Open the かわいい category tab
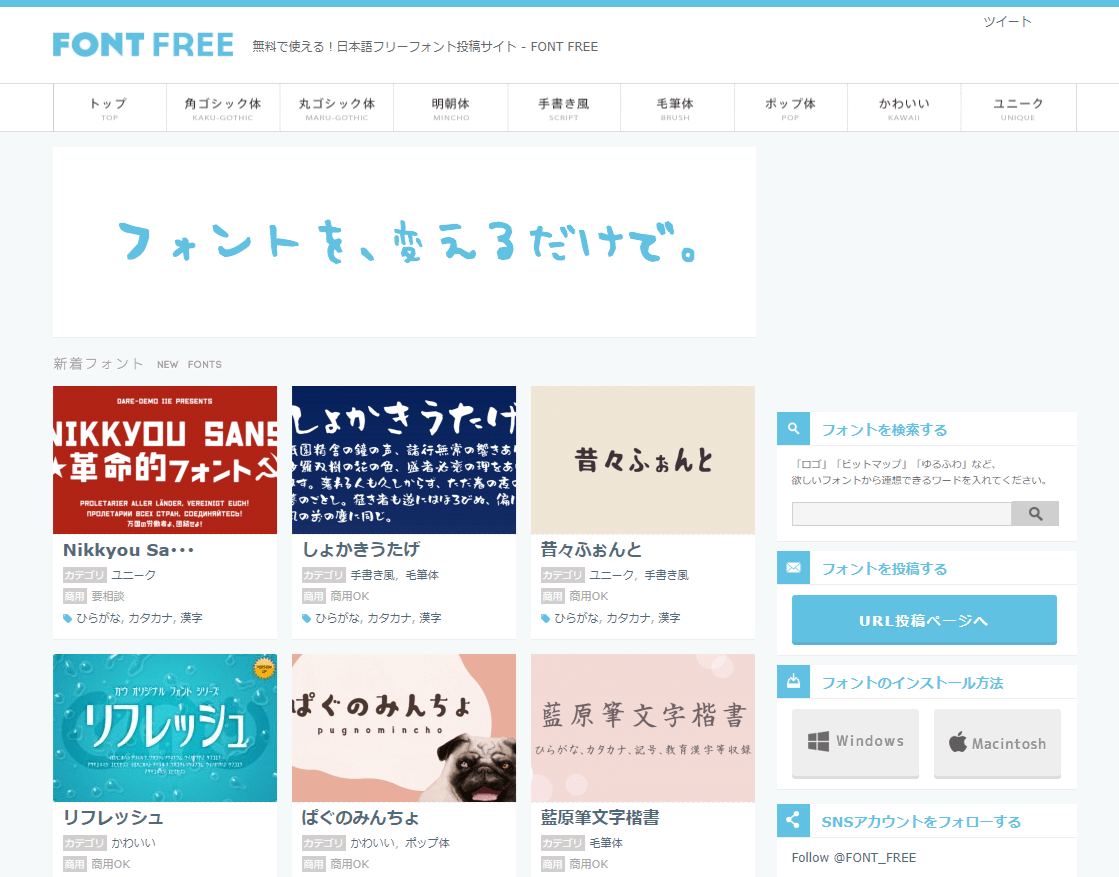The width and height of the screenshot is (1119, 877). coord(903,108)
